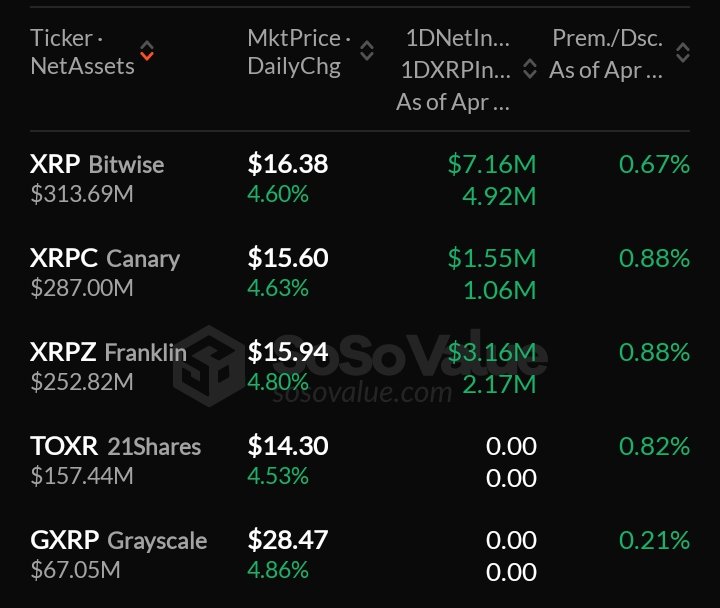This screenshot has width=720, height=608.
Task: Click the $7.16M Bitwise net inflow
Action: point(491,164)
